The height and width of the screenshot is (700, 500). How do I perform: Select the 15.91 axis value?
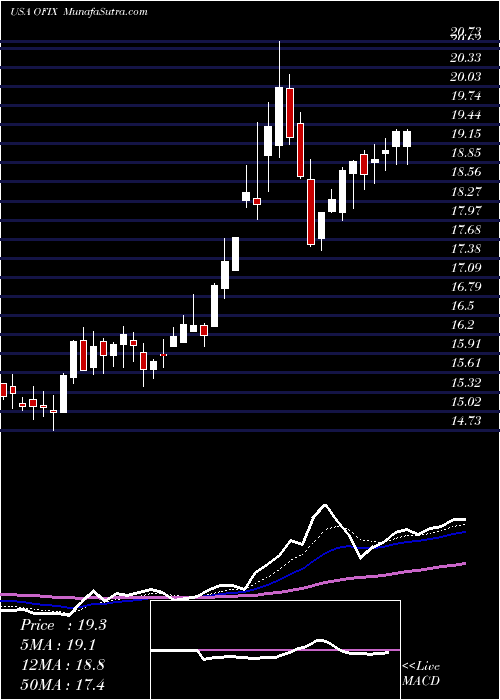pyautogui.click(x=466, y=344)
